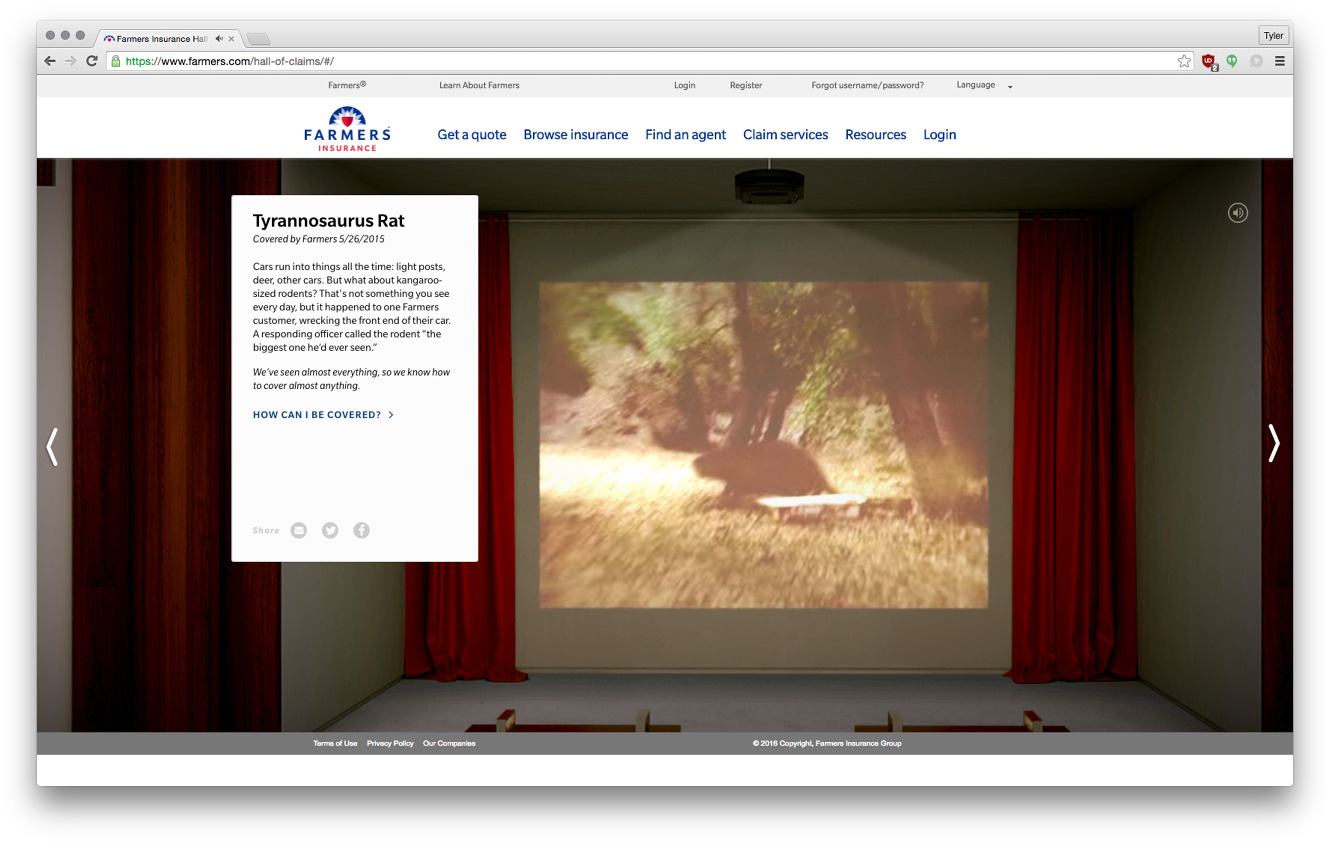Open the uBlock extension icon
The image size is (1329, 842).
click(x=1209, y=61)
